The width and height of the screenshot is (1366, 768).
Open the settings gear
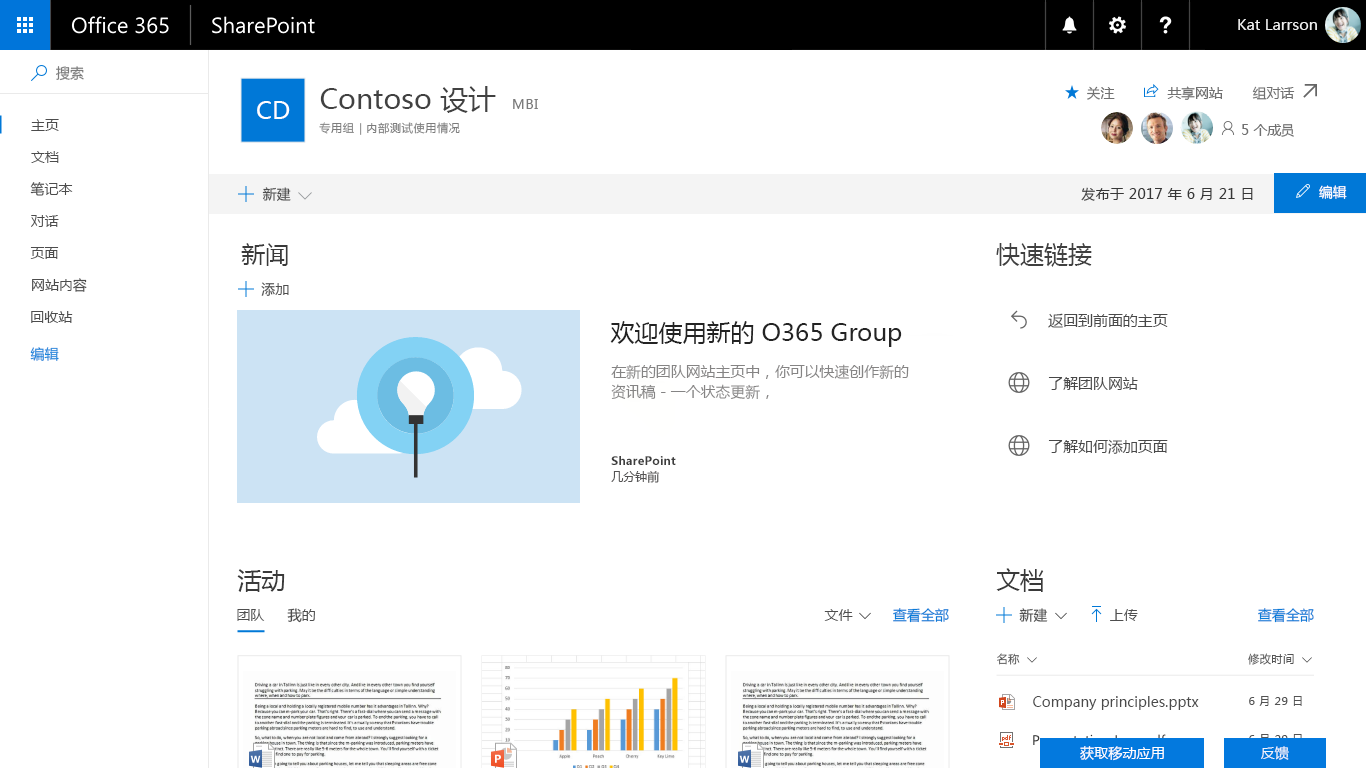point(1117,25)
